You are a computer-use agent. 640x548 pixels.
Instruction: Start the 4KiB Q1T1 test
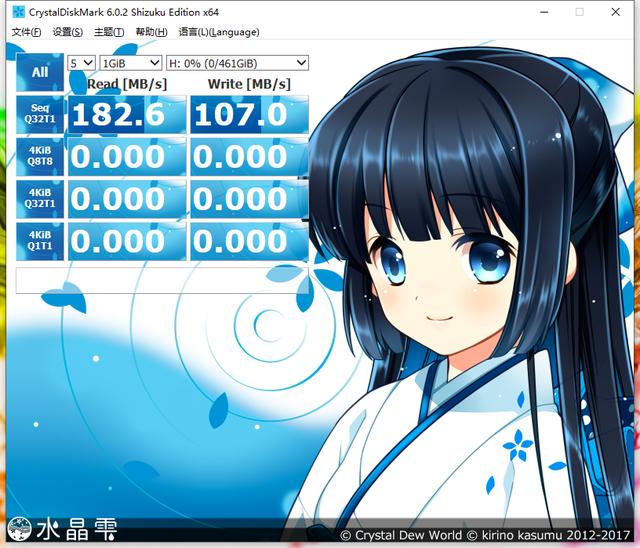40,241
